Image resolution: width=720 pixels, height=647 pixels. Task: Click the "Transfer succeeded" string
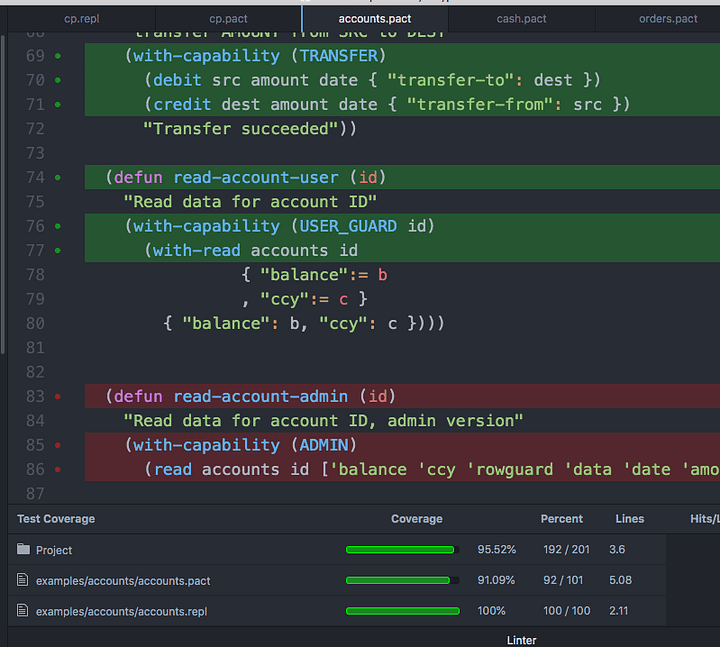[x=241, y=129]
